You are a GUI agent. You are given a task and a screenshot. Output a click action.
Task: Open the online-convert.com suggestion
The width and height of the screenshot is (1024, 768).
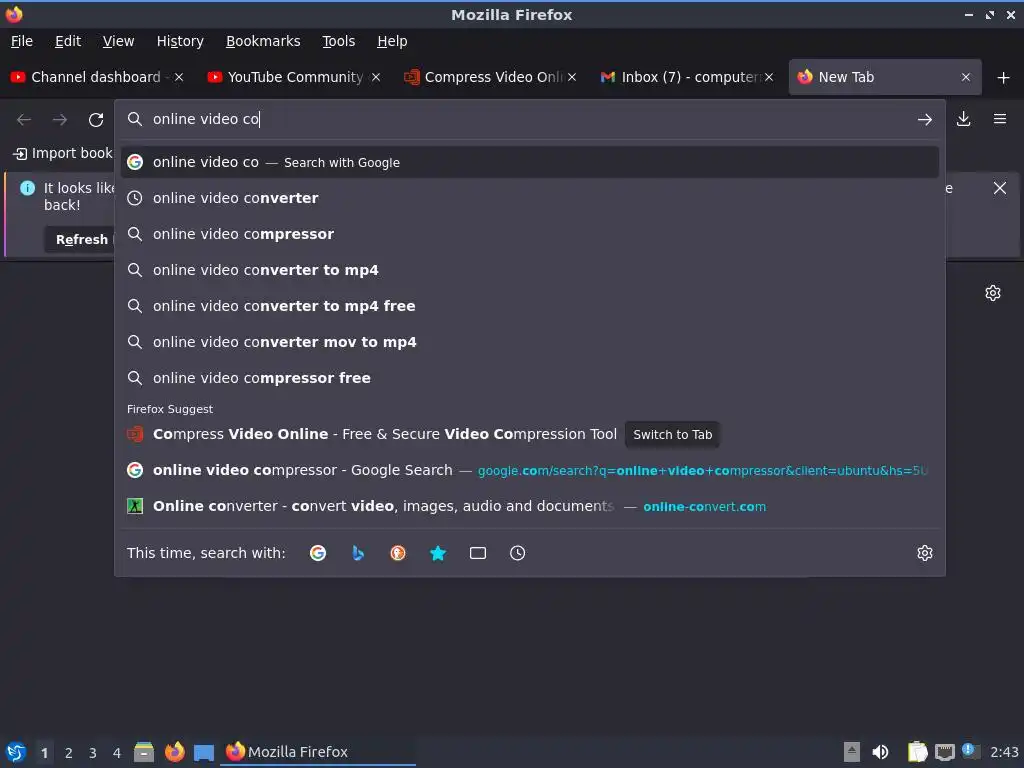(x=530, y=506)
